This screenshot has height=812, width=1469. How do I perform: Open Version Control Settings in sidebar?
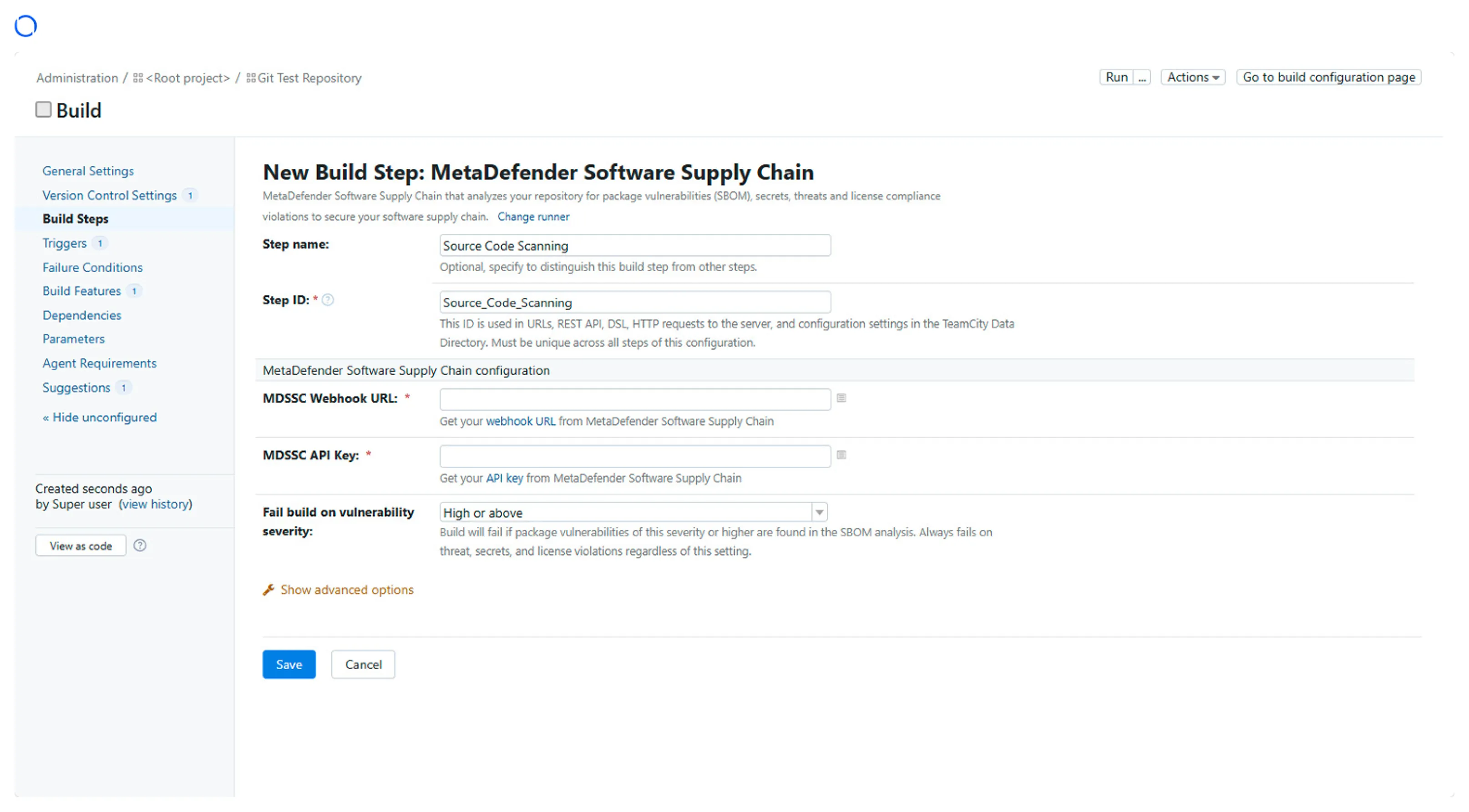coord(110,195)
